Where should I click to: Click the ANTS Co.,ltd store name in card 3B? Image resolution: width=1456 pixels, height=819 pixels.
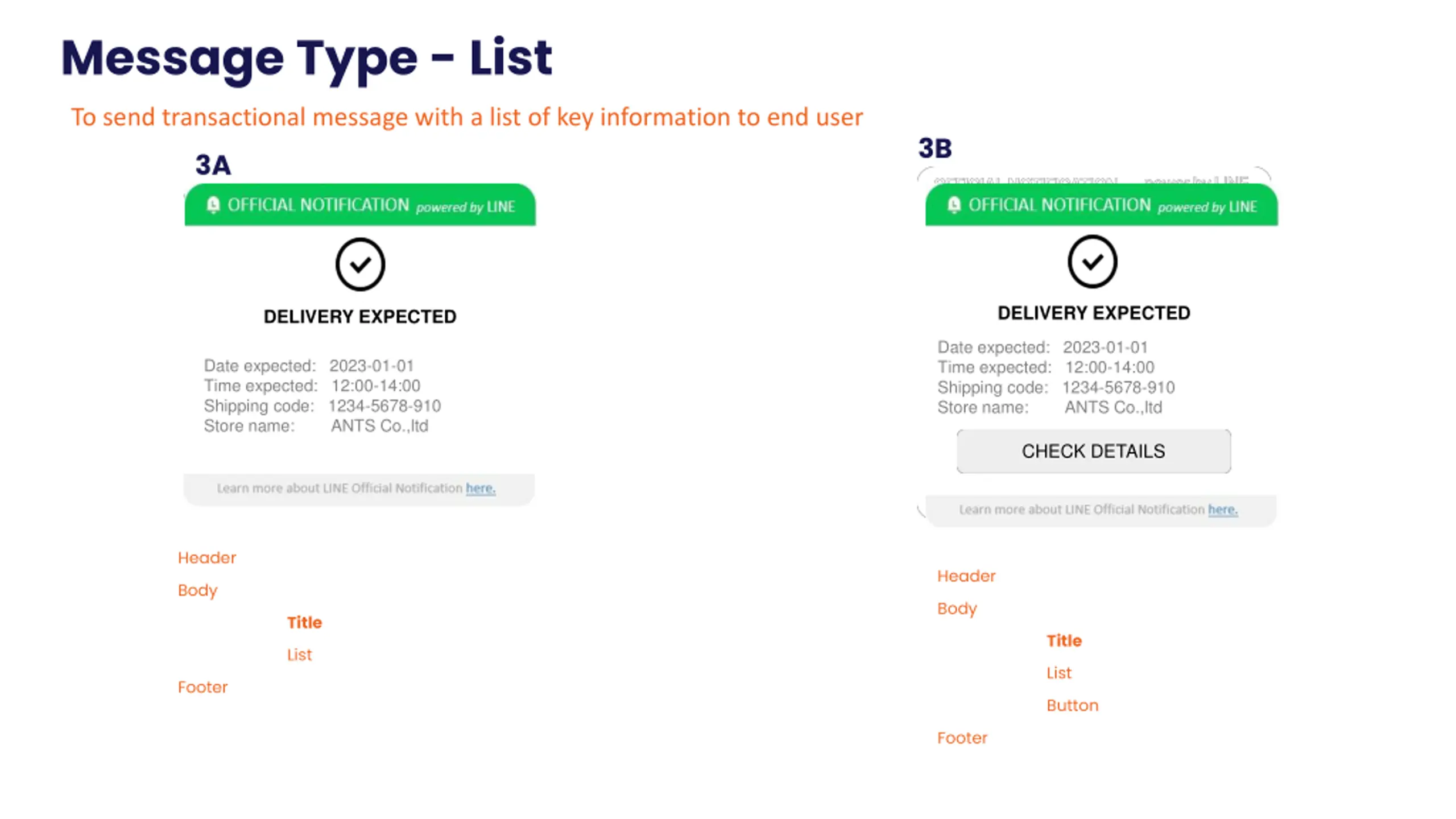coord(1113,408)
